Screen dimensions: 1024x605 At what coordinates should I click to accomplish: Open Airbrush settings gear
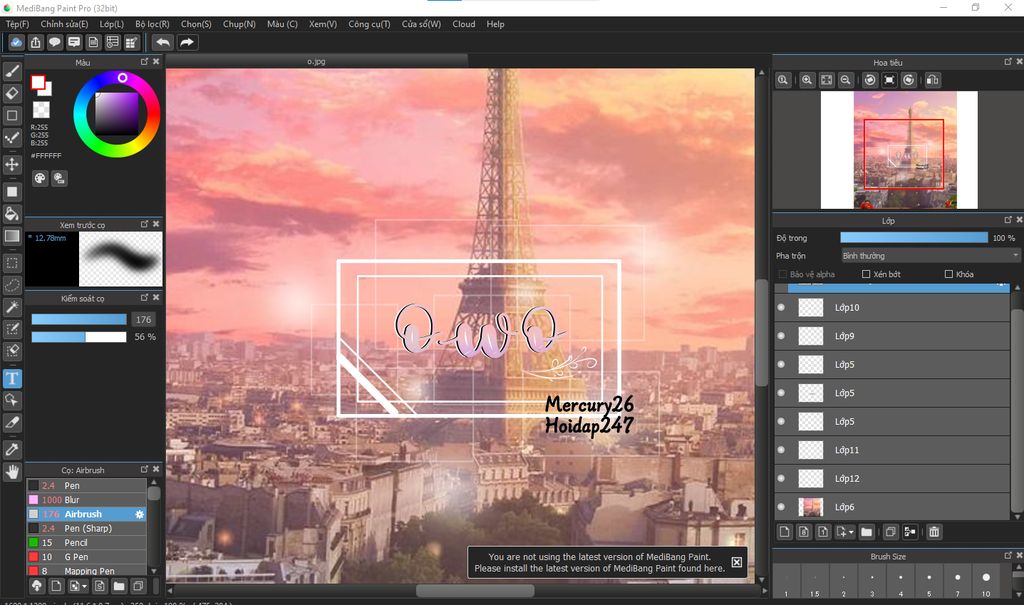[x=139, y=514]
